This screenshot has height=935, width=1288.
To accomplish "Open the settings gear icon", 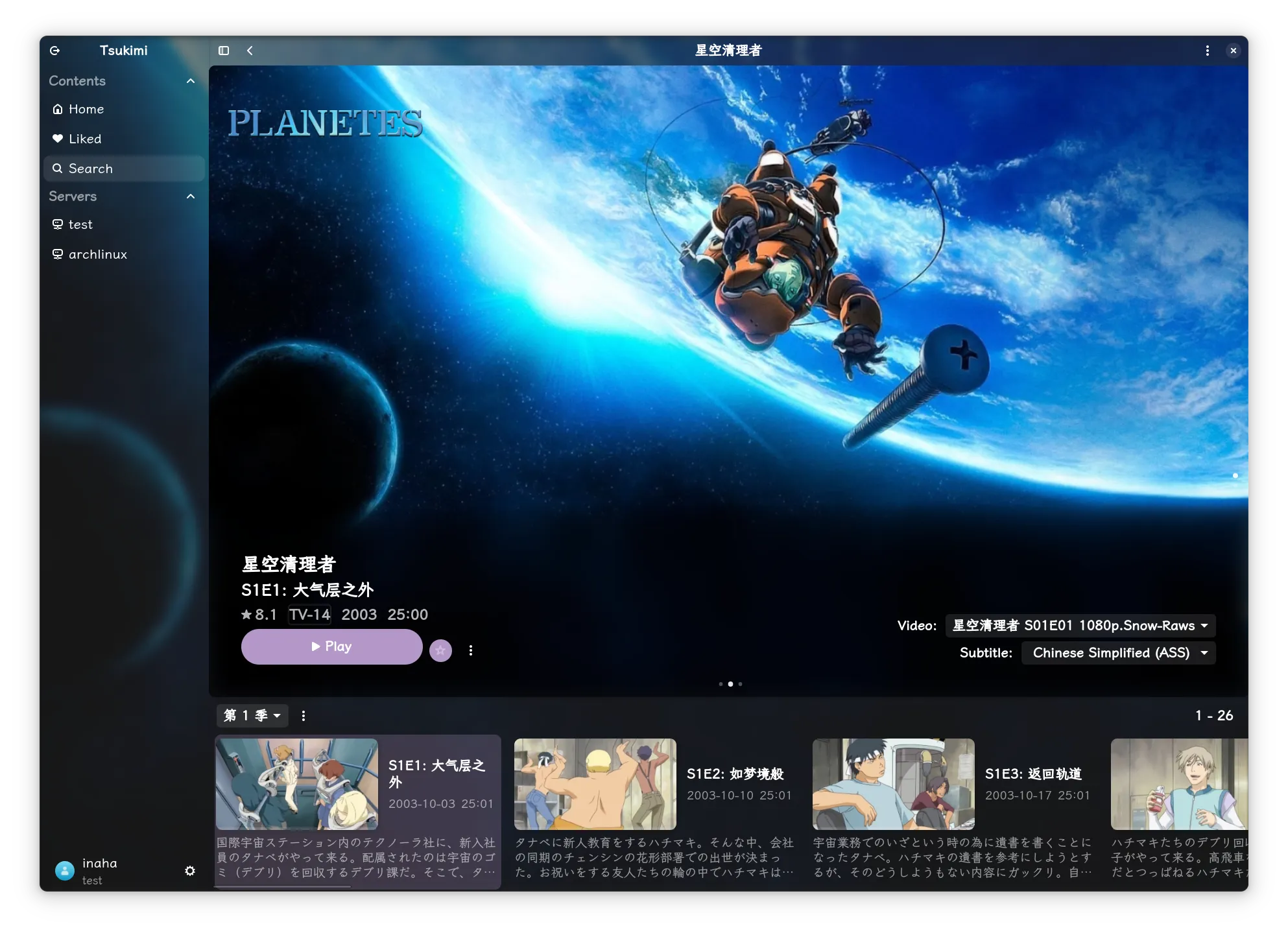I will click(x=190, y=871).
